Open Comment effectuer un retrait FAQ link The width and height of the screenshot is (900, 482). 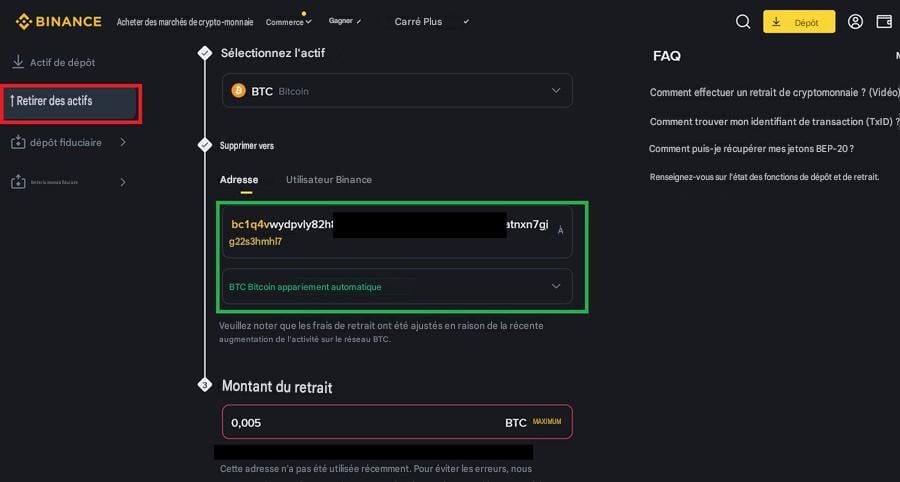coord(775,92)
